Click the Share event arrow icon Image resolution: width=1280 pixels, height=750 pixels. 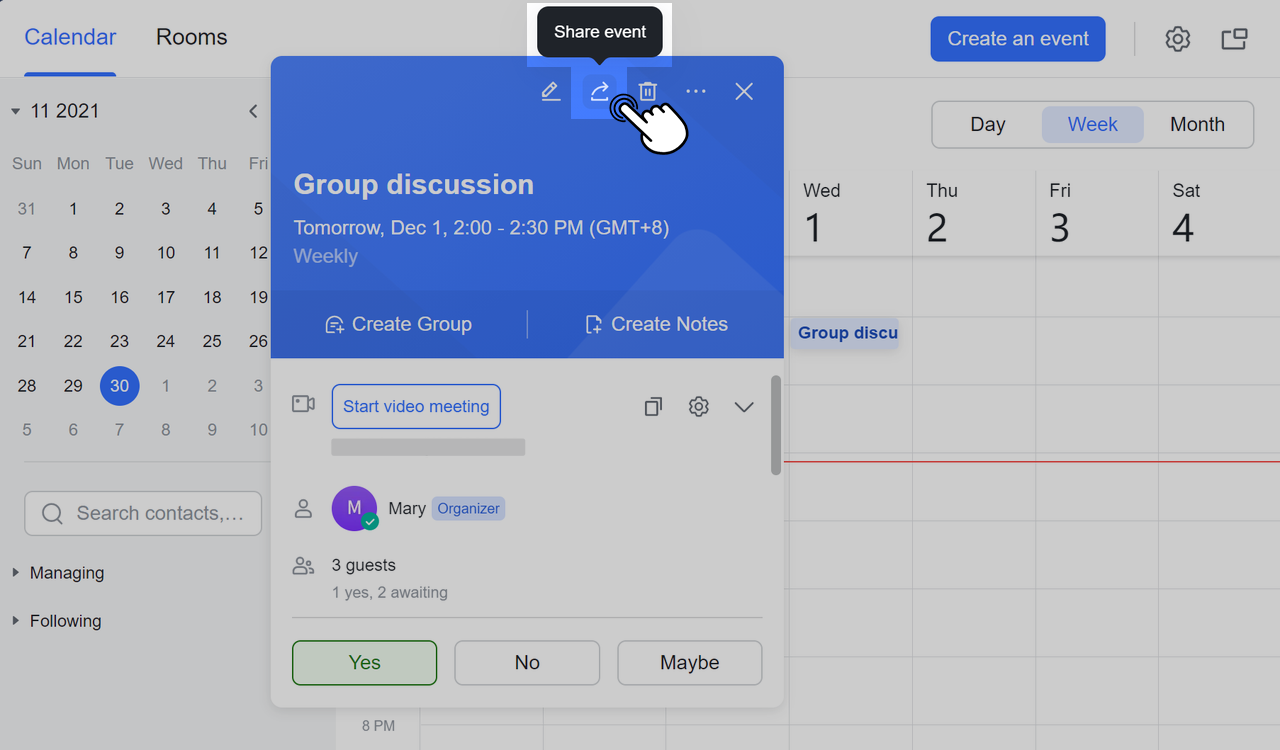click(599, 92)
